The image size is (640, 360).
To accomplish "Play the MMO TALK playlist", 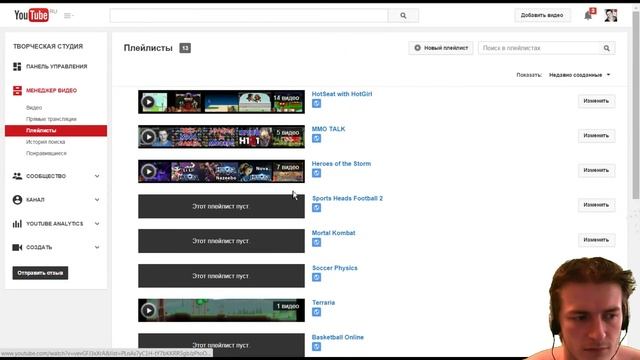I will click(149, 137).
